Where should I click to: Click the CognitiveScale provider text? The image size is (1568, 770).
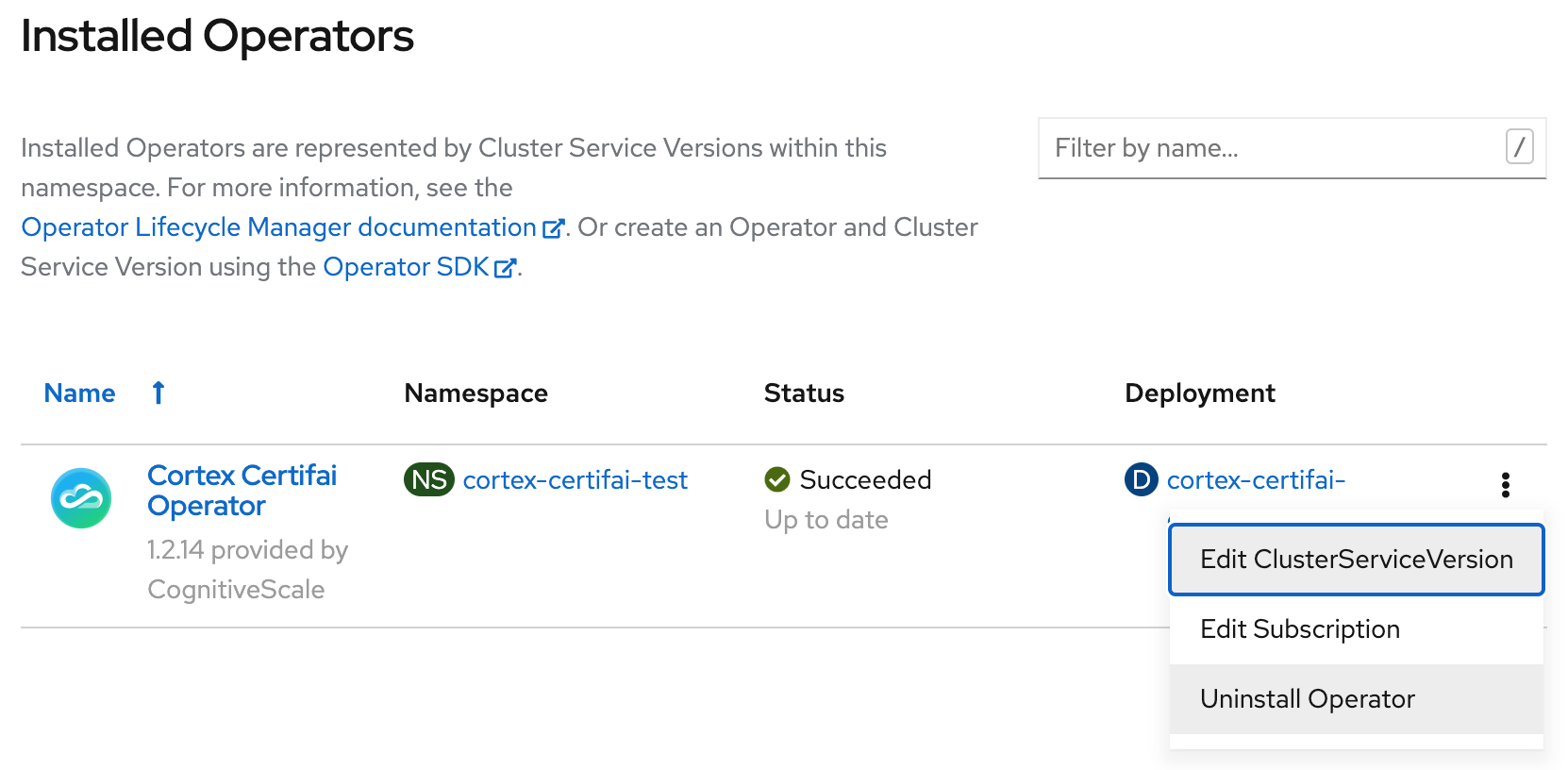237,590
